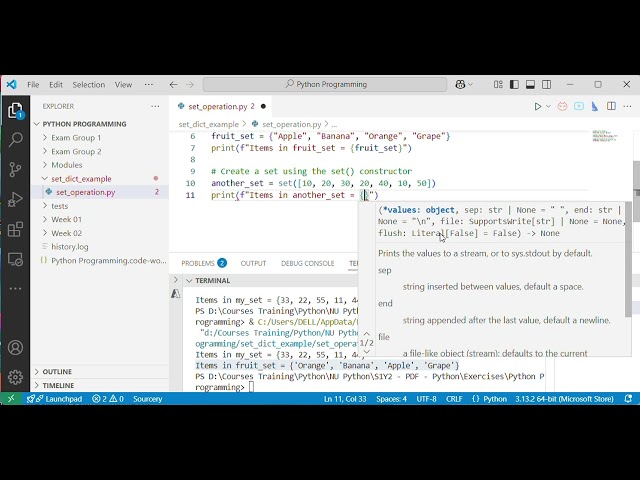The image size is (640, 480).
Task: Select the set_operation.py editor tab
Action: [216, 107]
